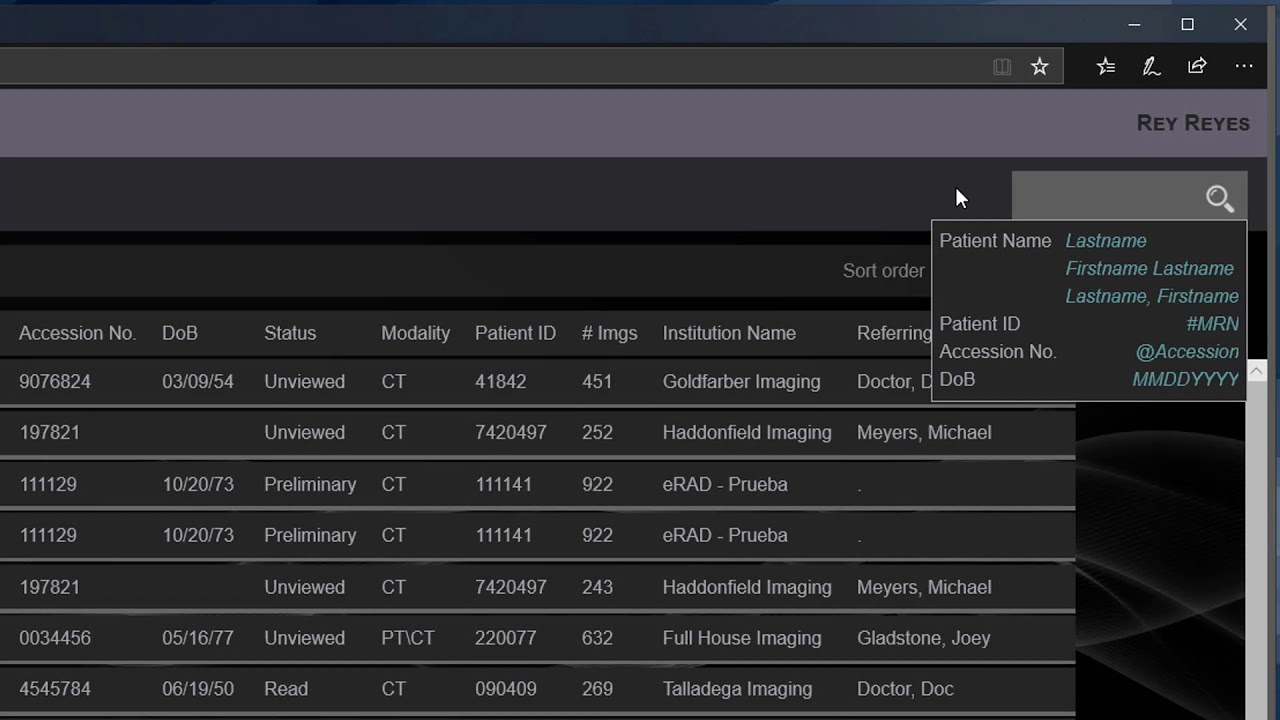This screenshot has width=1280, height=720.
Task: Click patient ID 090409
Action: 506,689
